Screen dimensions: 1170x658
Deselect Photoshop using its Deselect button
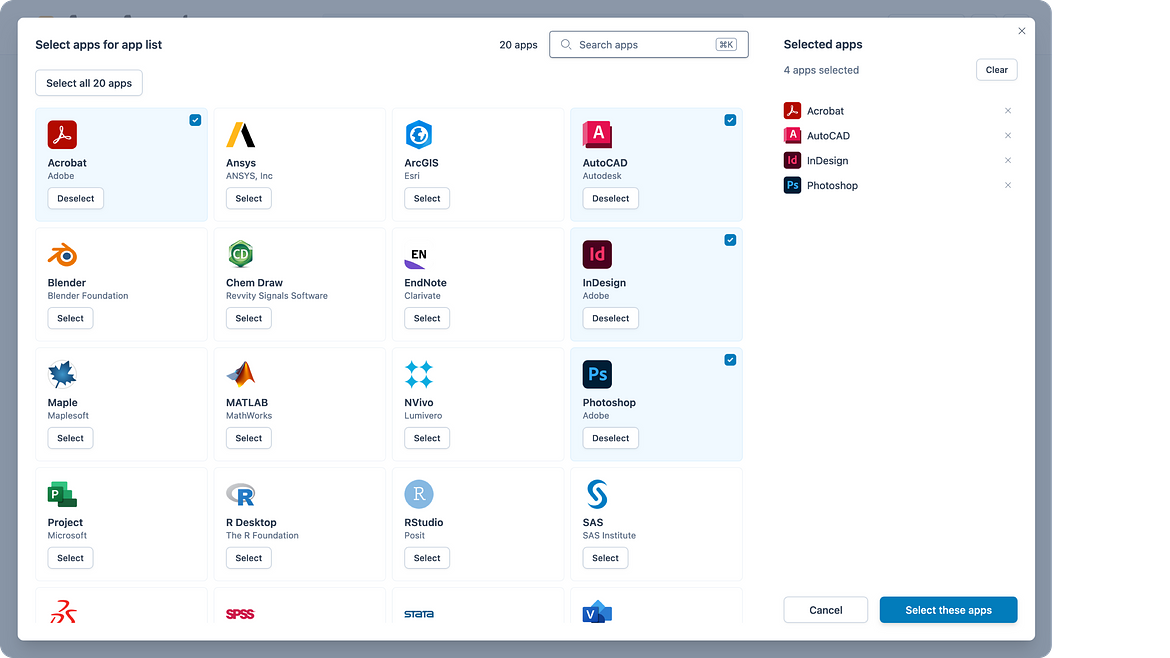[x=610, y=438]
